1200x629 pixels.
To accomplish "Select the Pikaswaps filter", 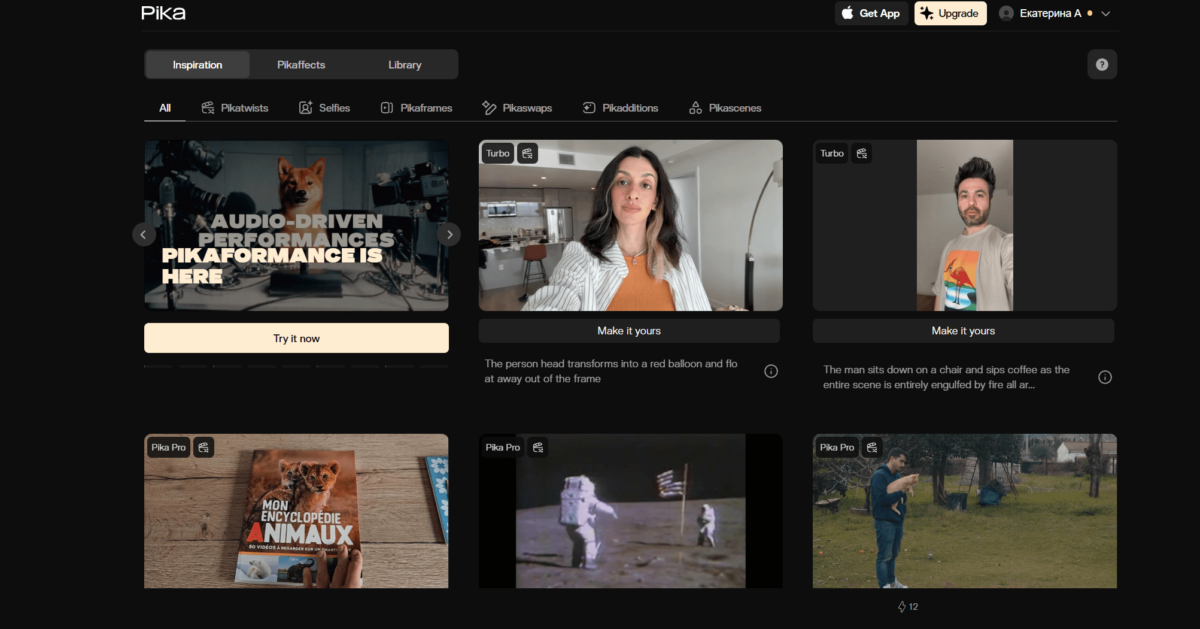I will point(517,108).
